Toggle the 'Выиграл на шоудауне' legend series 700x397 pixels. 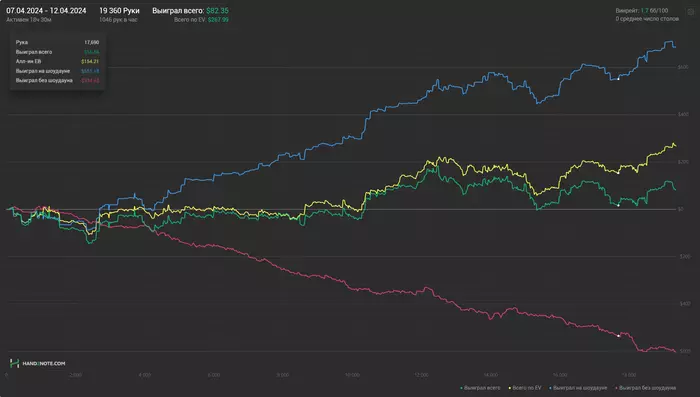click(x=578, y=388)
